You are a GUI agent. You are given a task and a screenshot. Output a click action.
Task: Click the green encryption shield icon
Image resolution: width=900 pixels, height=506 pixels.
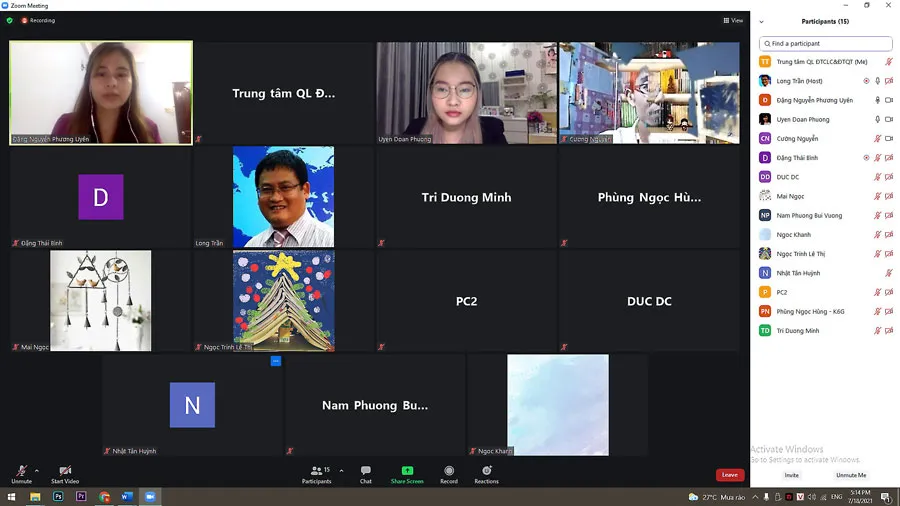click(10, 20)
